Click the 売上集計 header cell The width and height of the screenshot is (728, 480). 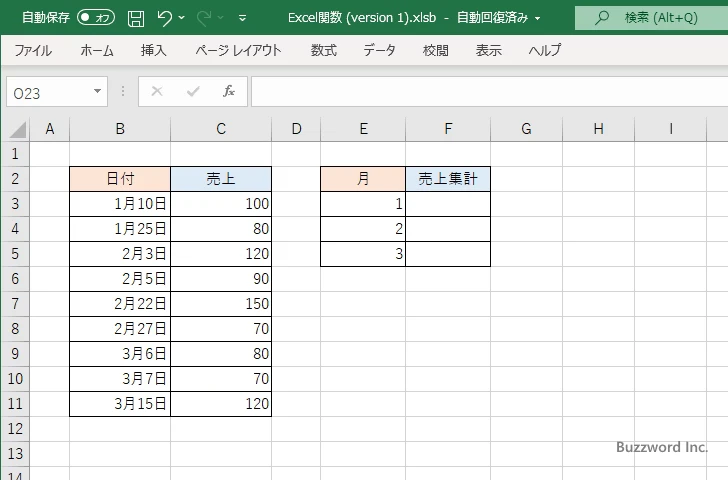click(x=448, y=179)
